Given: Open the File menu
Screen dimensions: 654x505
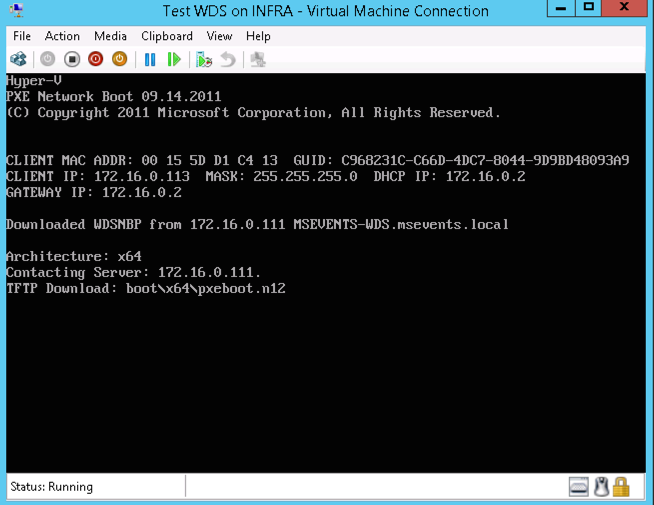Looking at the screenshot, I should [x=22, y=36].
